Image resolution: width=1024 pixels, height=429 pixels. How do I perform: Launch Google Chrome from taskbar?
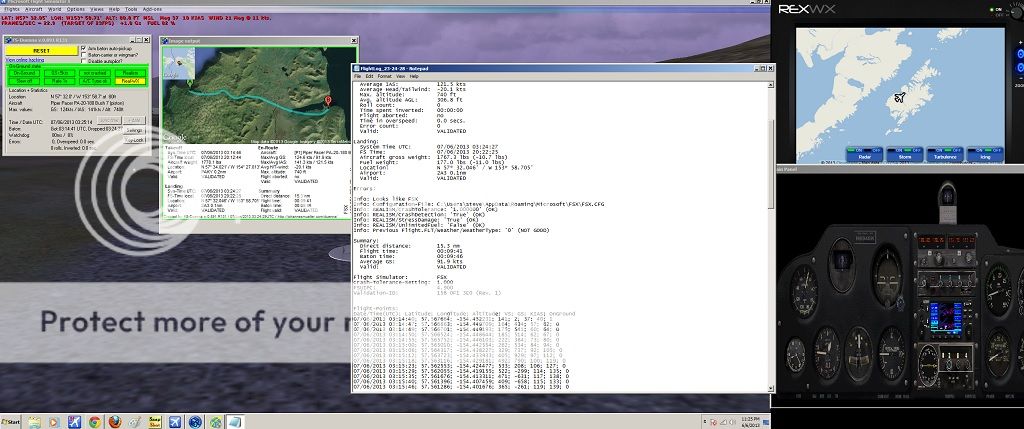[x=94, y=422]
